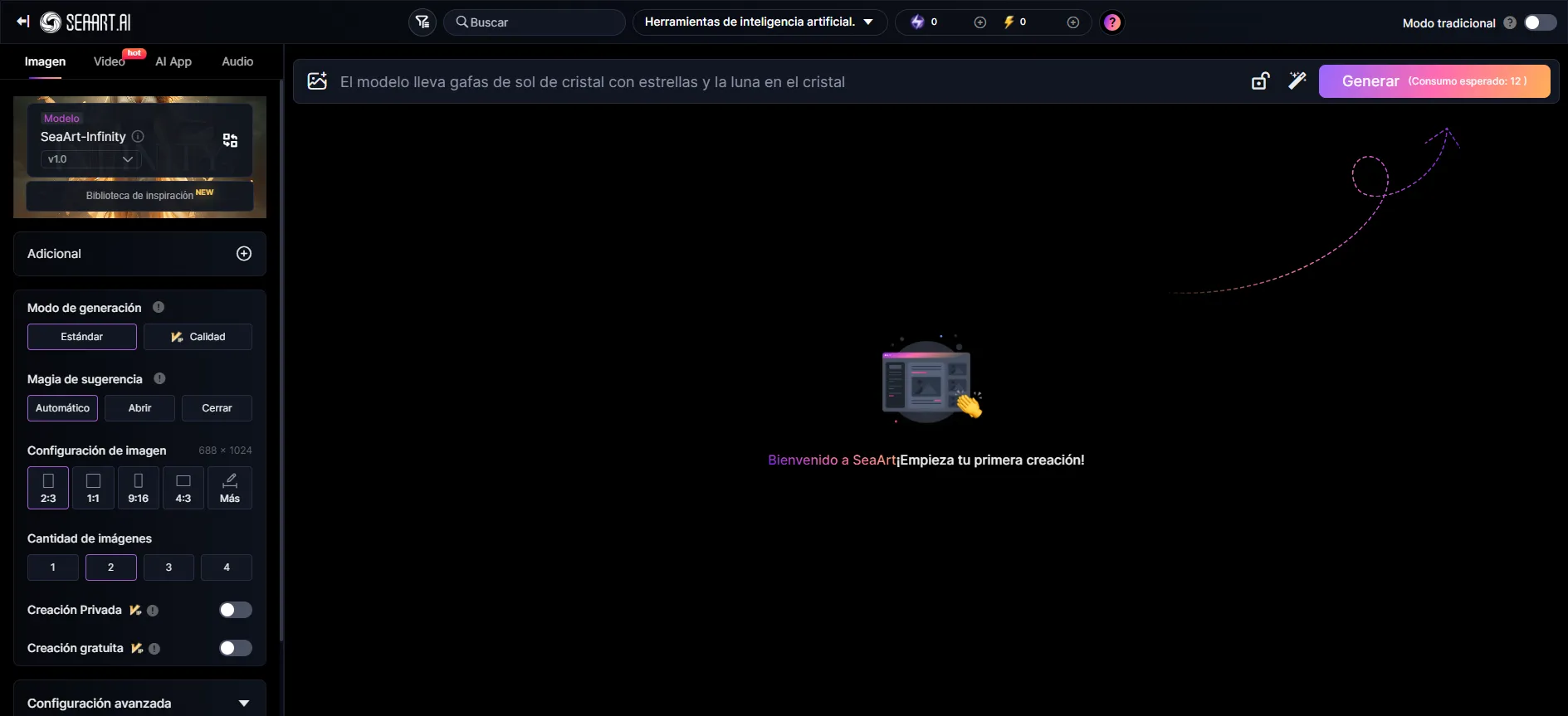This screenshot has height=716, width=1568.
Task: Select the Calidad generation mode
Action: pos(198,337)
